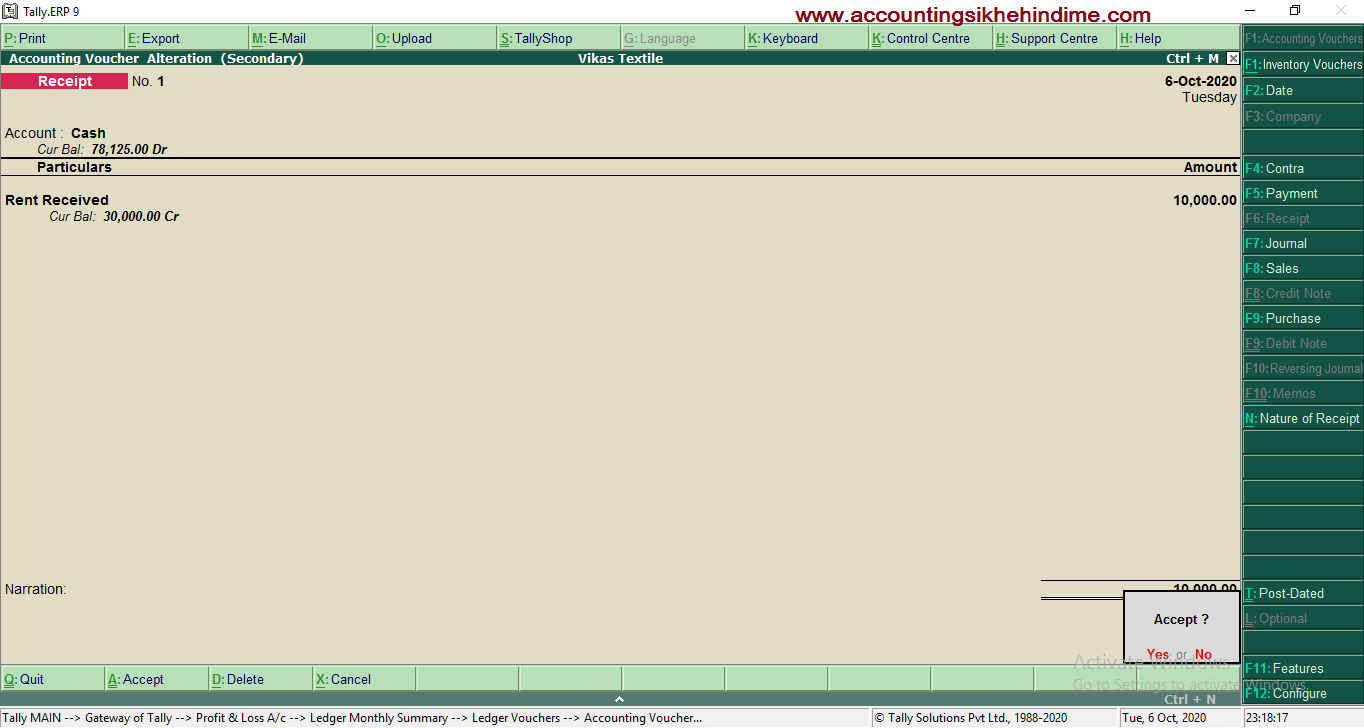
Task: Click F2 Date button
Action: point(1303,90)
